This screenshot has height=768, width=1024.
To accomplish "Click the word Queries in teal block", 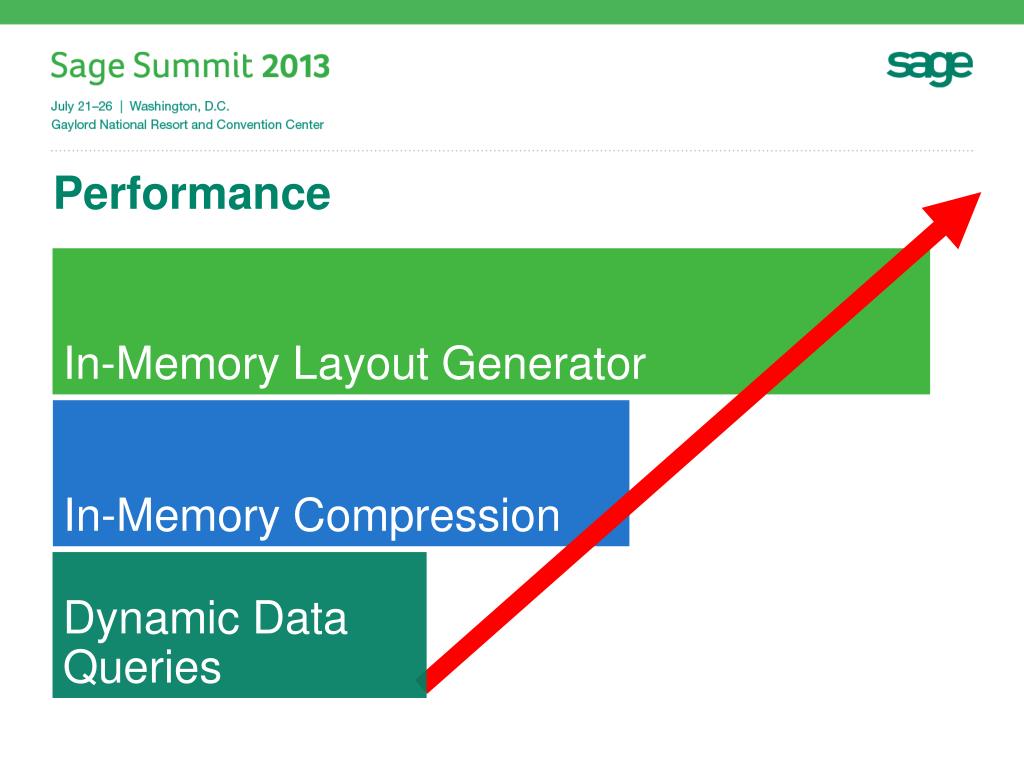I will pyautogui.click(x=142, y=667).
